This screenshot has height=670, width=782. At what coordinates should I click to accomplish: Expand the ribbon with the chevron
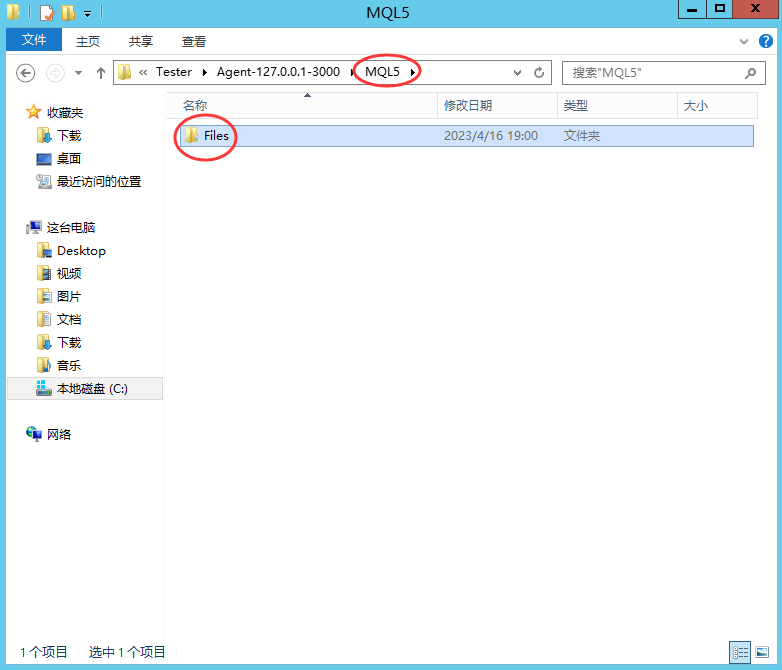pyautogui.click(x=744, y=41)
